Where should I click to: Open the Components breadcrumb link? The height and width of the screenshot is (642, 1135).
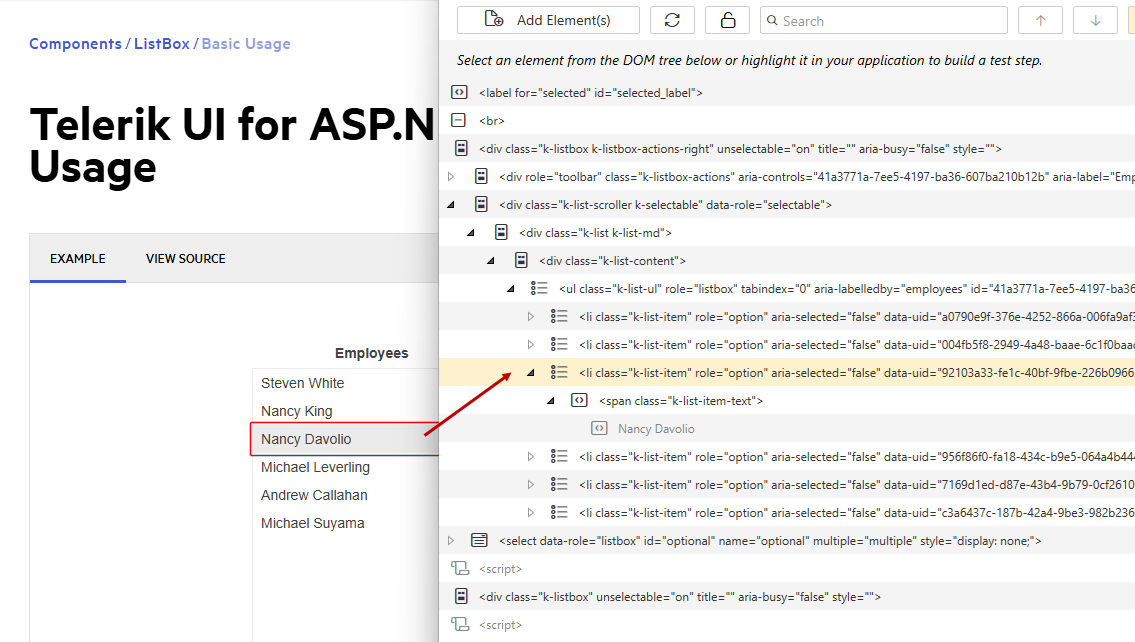coord(75,44)
